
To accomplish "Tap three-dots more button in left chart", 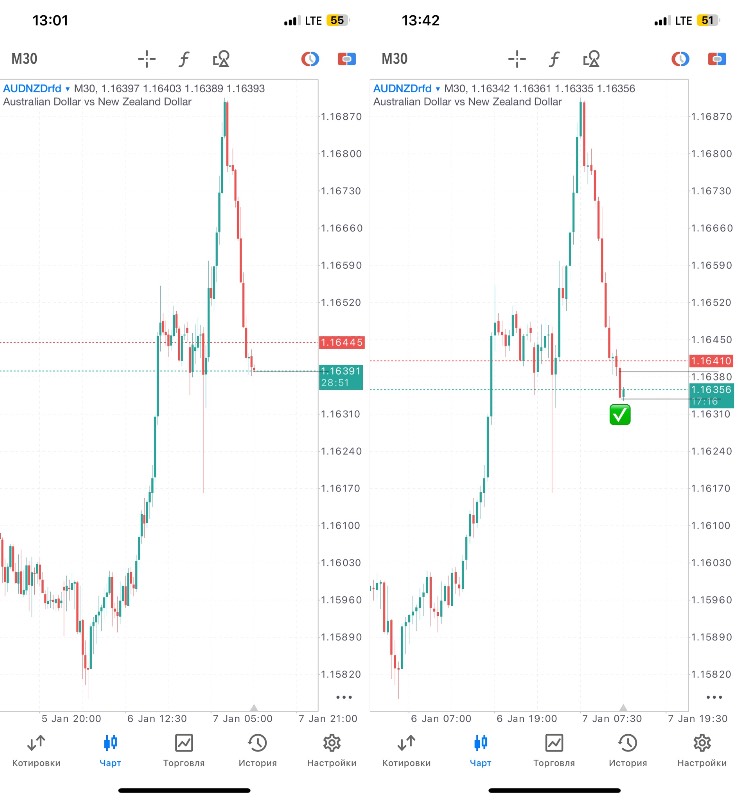I will tap(343, 697).
